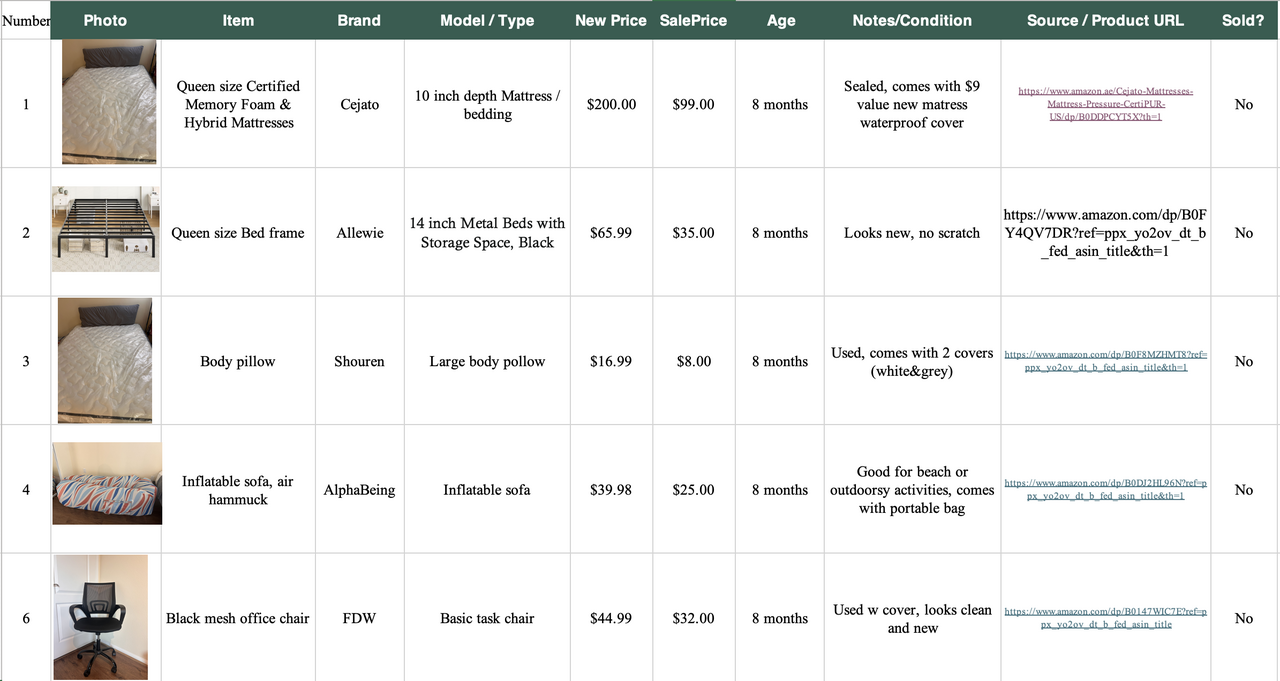Select the $16.99 new price cell
The width and height of the screenshot is (1280, 681).
[x=610, y=361]
